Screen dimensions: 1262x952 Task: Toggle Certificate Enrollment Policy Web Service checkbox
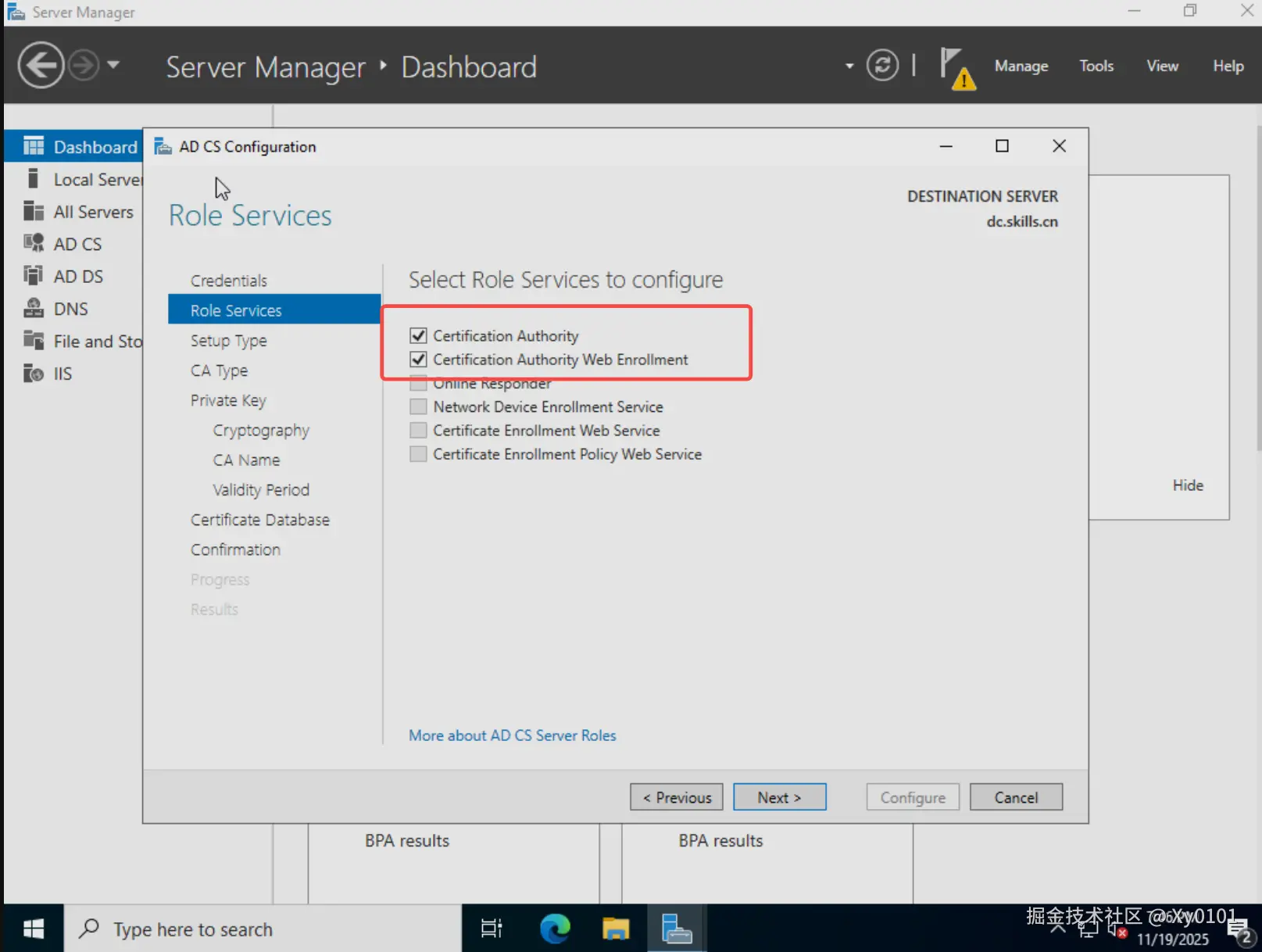click(418, 454)
